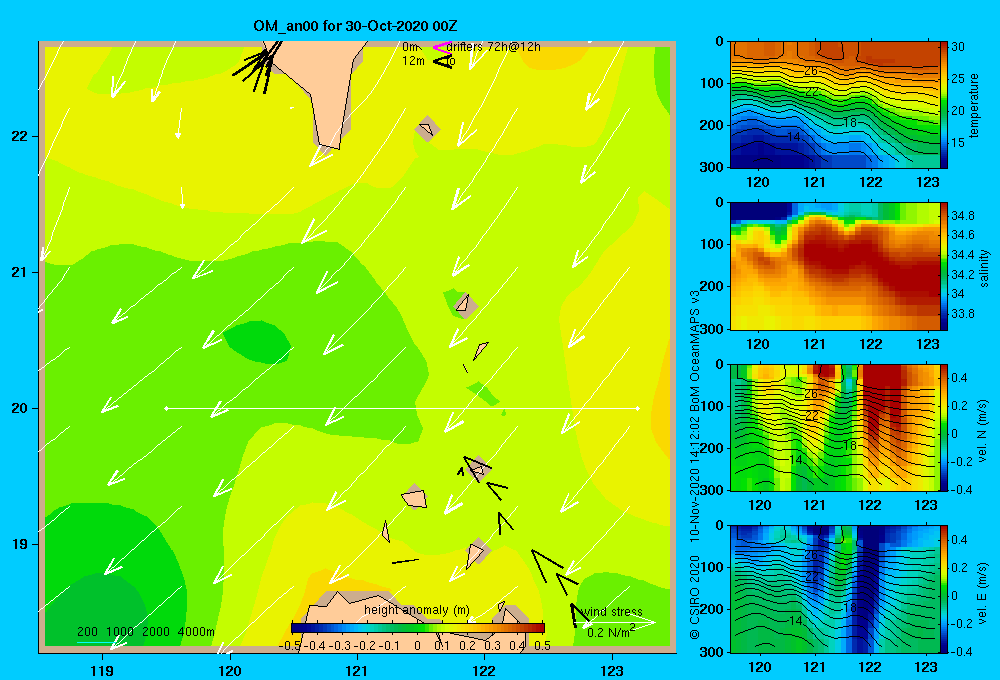Click the wind stress reference arrow
Viewport: 1000px width, 680px height.
(x=617, y=621)
